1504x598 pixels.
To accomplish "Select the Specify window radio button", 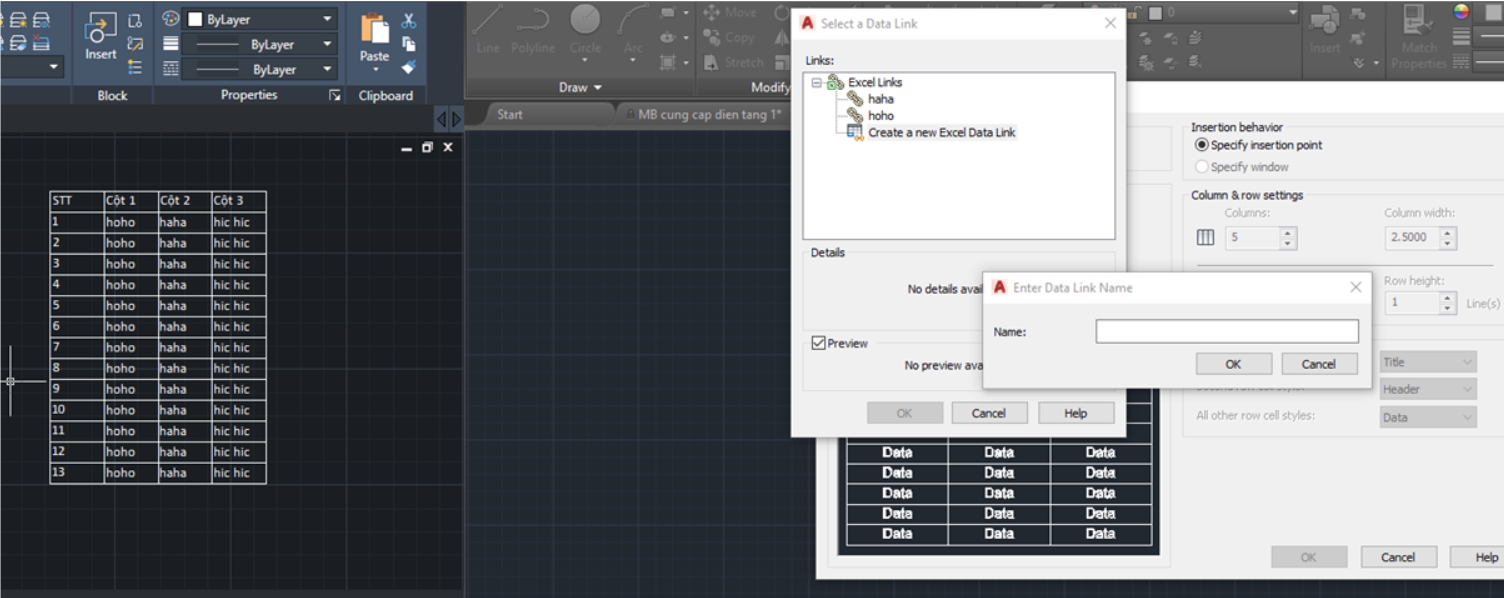I will pyautogui.click(x=1202, y=167).
